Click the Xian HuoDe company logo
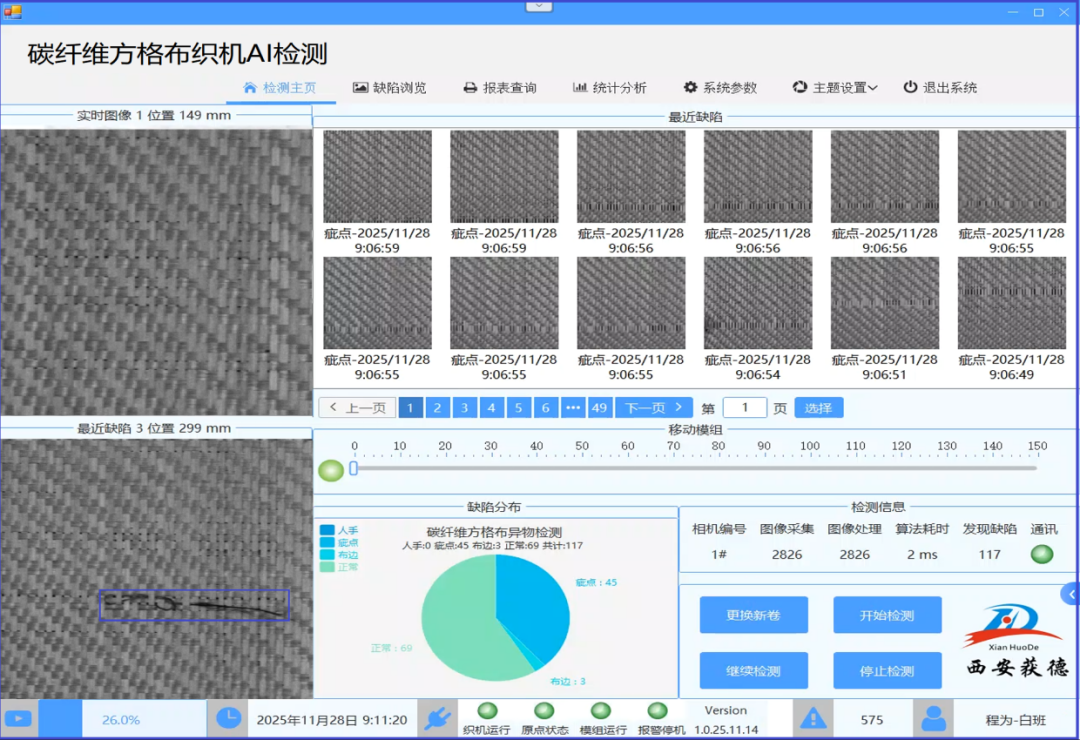 tap(1014, 641)
